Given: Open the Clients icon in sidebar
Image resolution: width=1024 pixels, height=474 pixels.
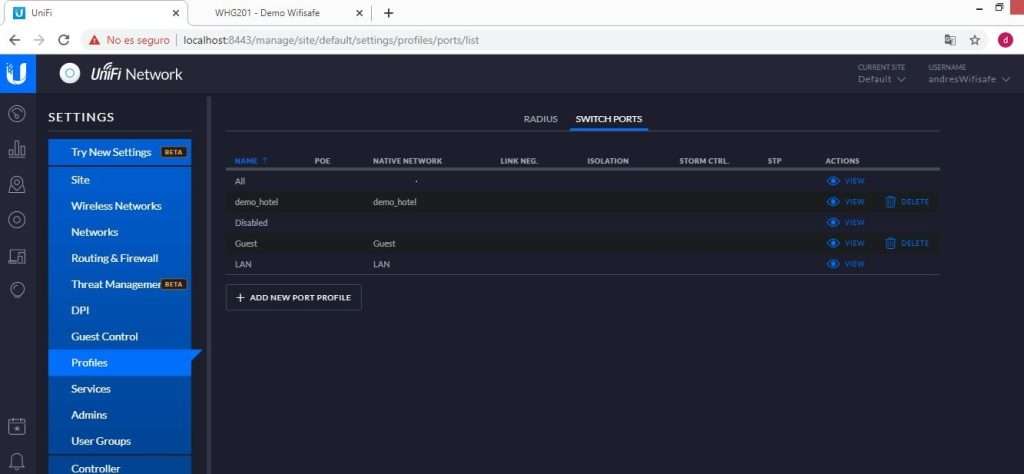Looking at the screenshot, I should (x=17, y=256).
